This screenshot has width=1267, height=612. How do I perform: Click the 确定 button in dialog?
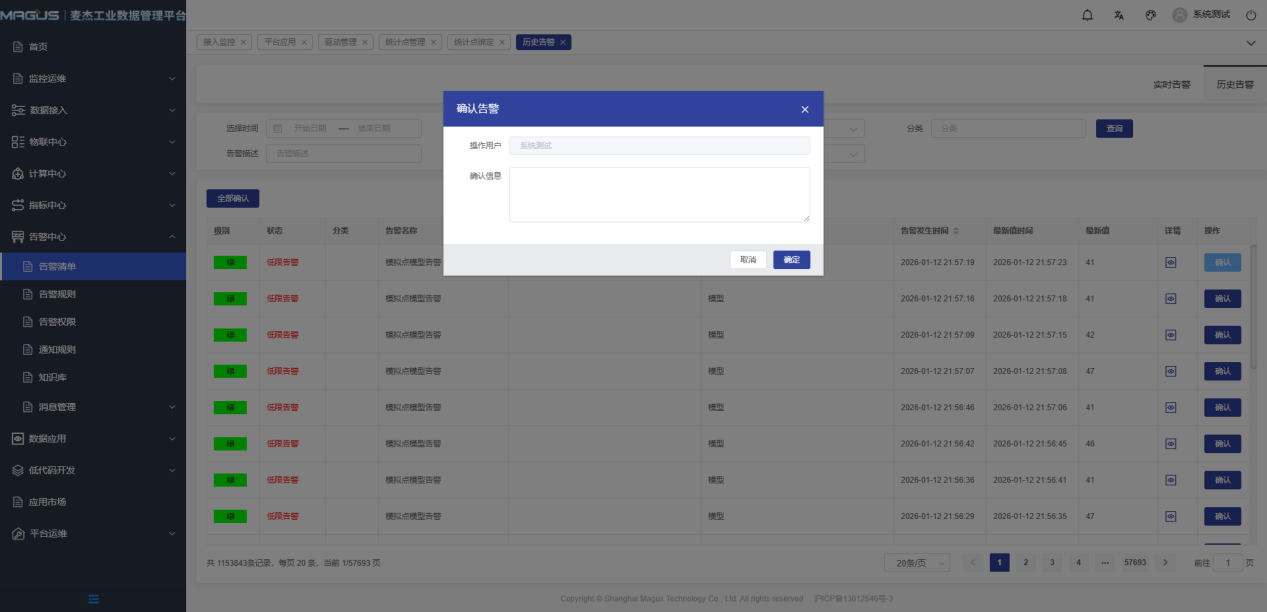791,260
